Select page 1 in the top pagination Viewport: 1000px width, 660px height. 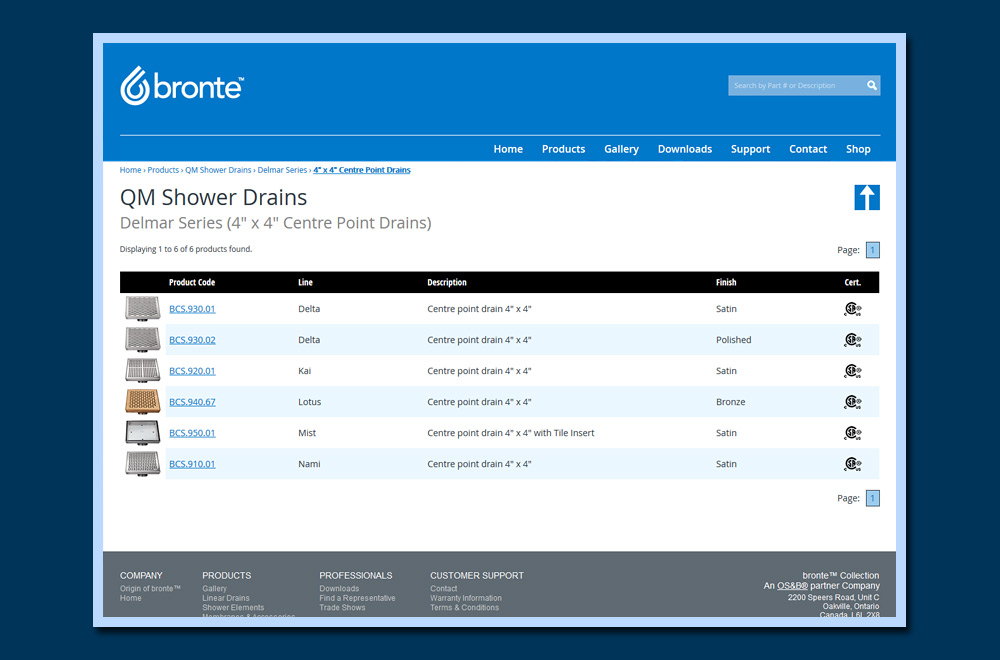point(872,250)
